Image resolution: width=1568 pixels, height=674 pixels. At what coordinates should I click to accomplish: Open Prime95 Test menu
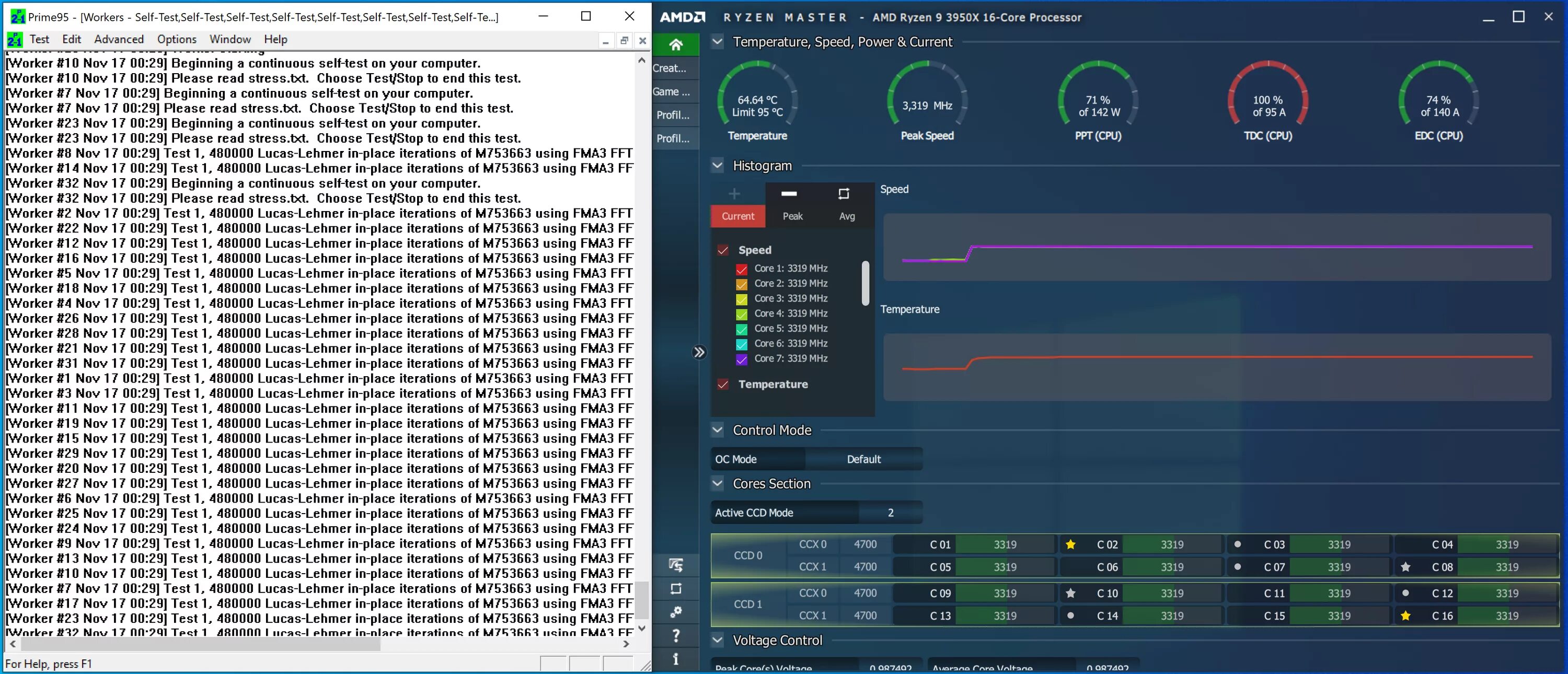click(40, 39)
